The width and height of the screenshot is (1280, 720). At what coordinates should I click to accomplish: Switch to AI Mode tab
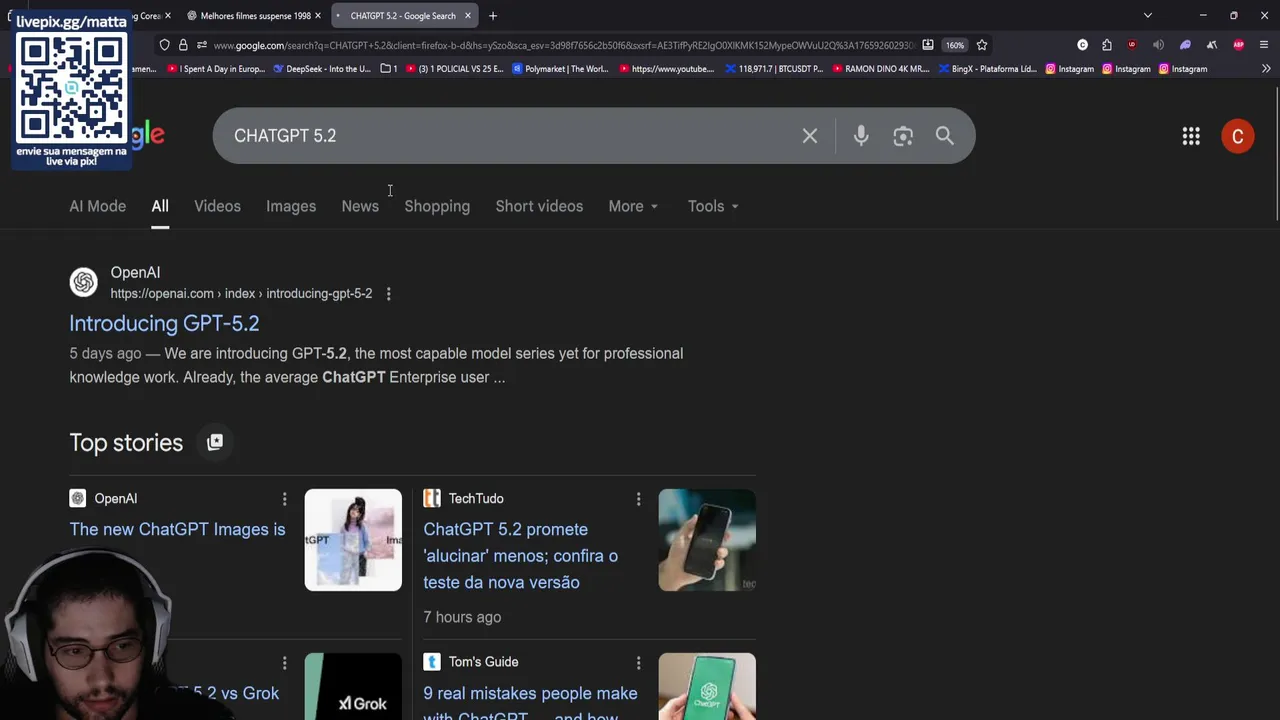pos(98,206)
